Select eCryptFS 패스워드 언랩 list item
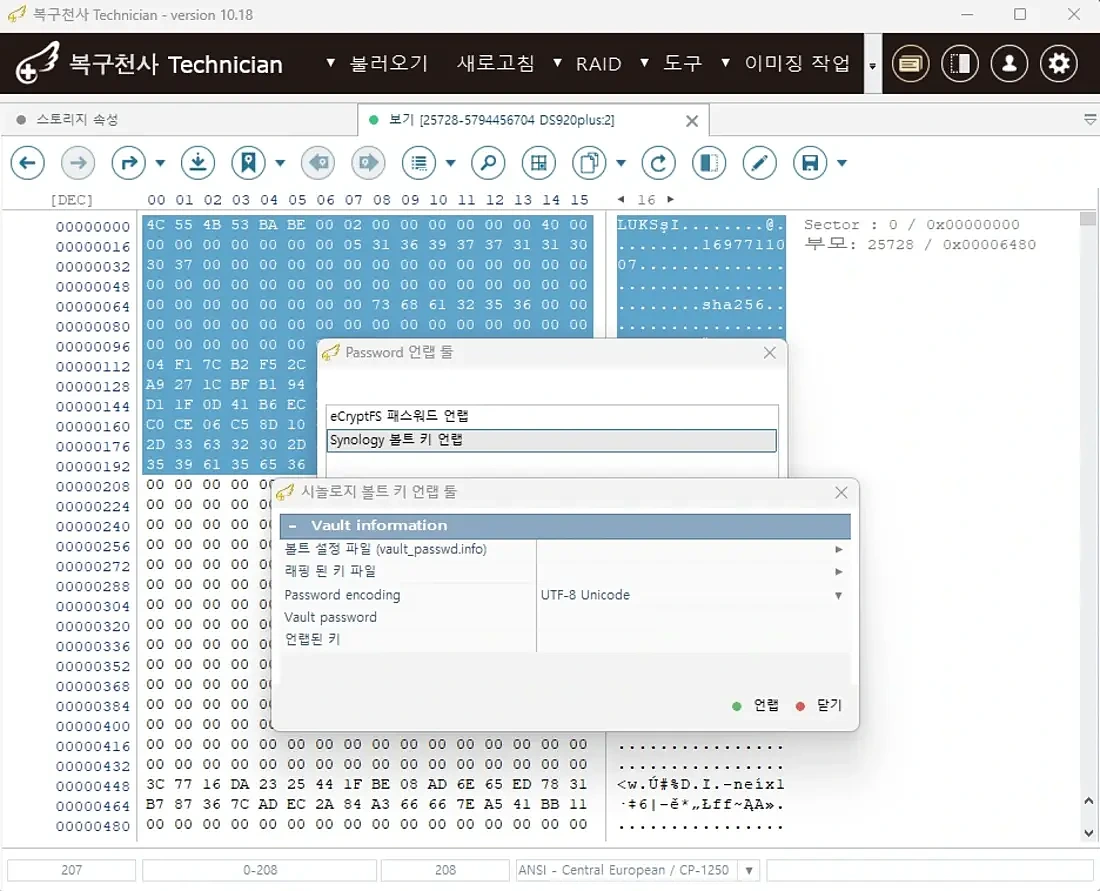The image size is (1100, 891). coord(551,416)
